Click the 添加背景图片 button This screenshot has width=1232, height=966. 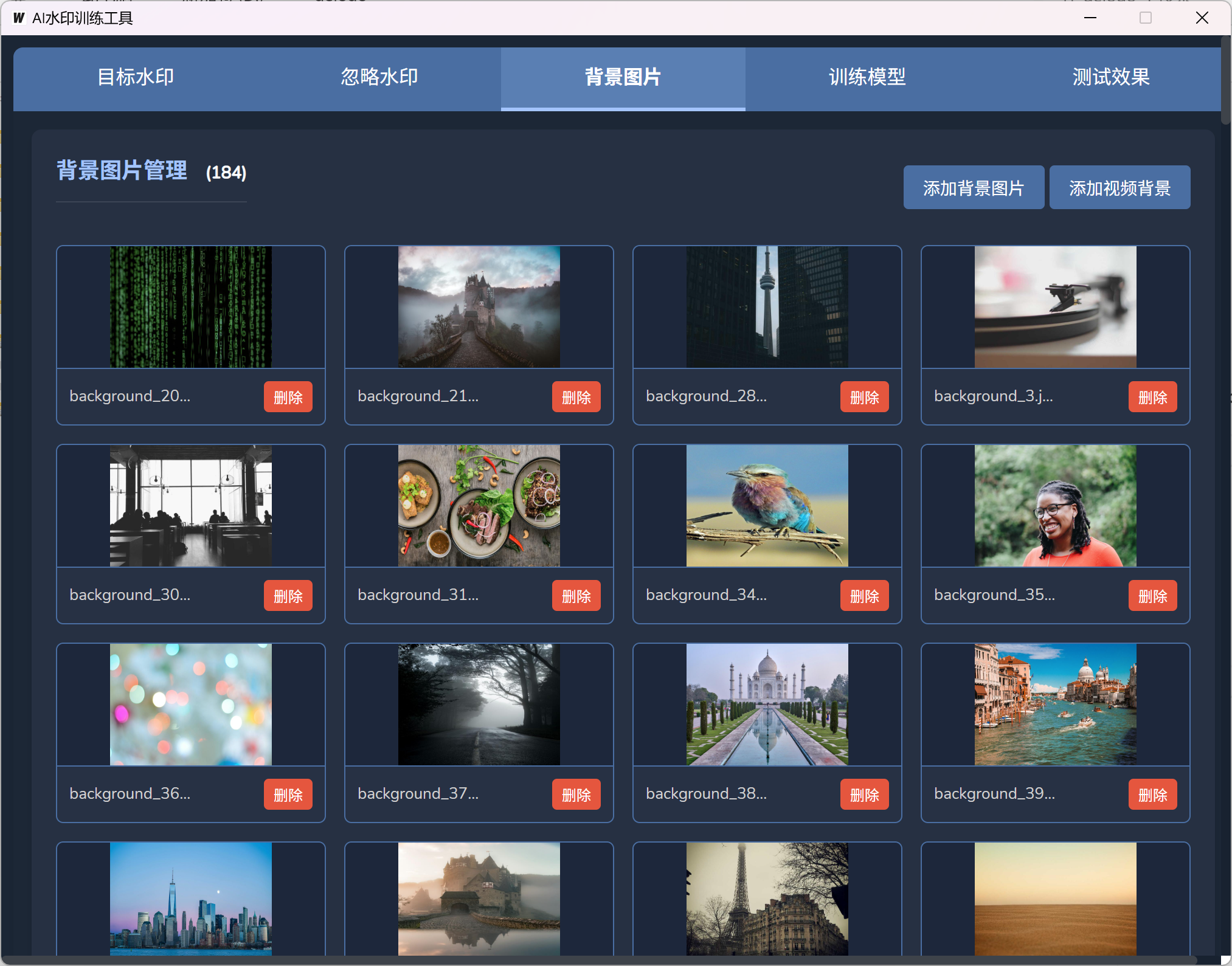click(974, 188)
